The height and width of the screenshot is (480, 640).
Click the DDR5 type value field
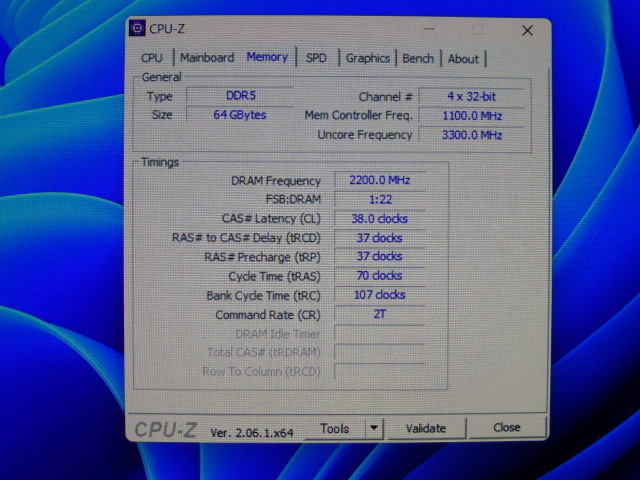[x=240, y=96]
